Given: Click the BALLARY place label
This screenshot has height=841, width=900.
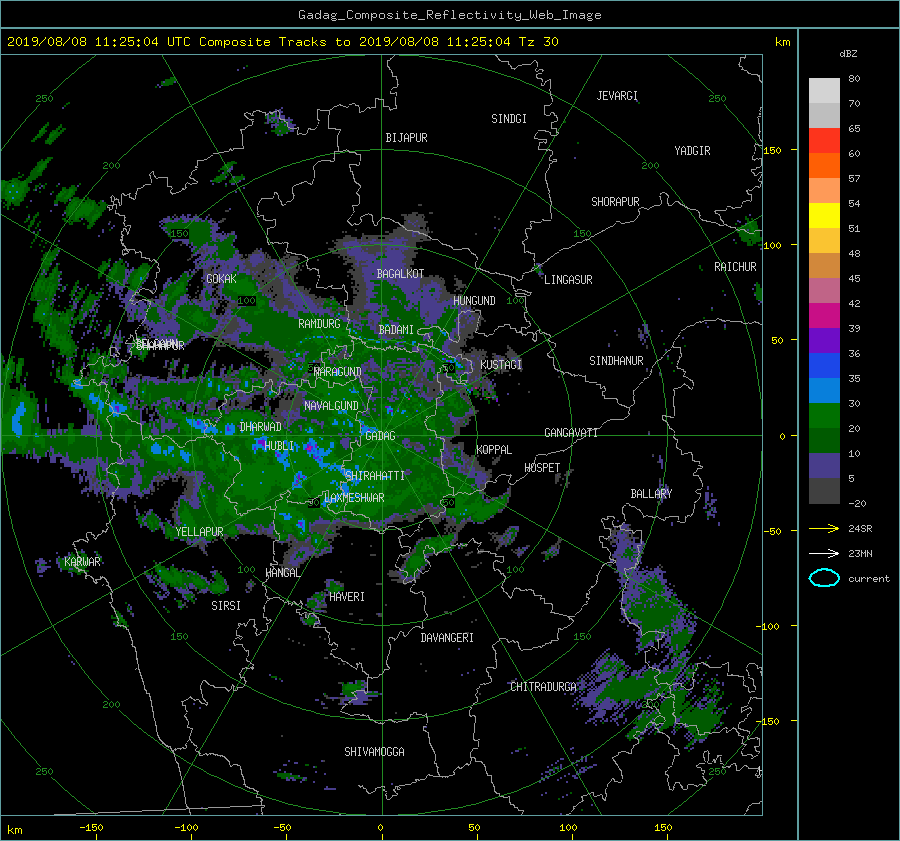Looking at the screenshot, I should point(651,494).
